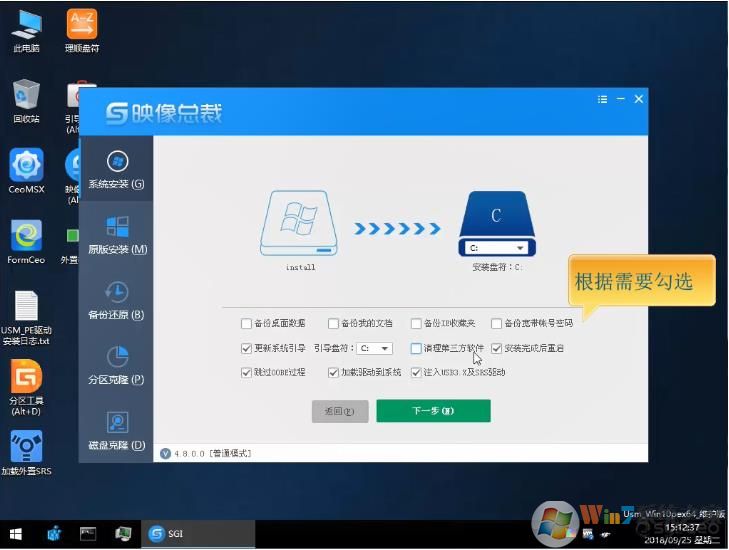The width and height of the screenshot is (729, 550).
Task: Open USM_PE驱动安装日志.txt file
Action: point(26,318)
